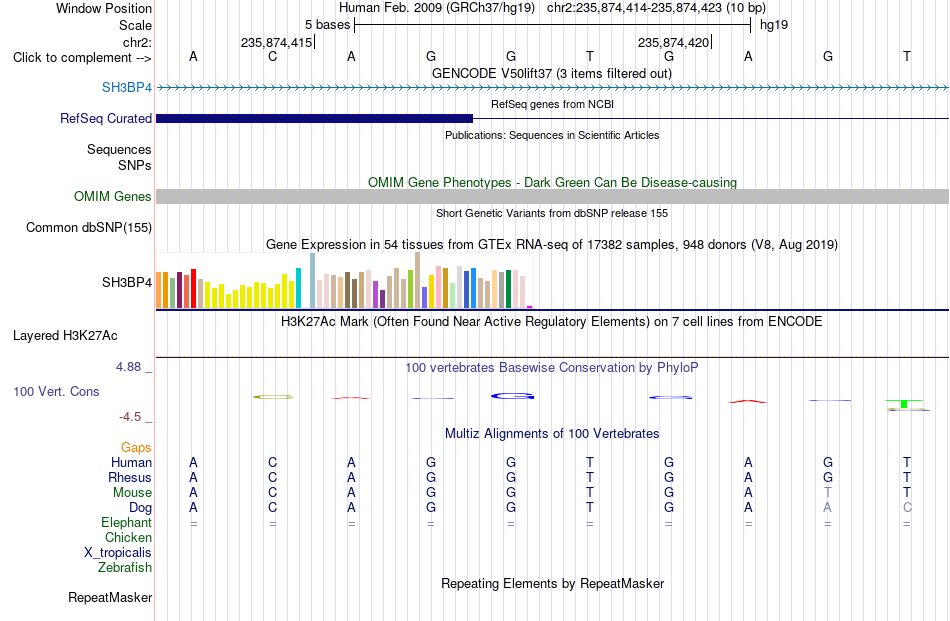The height and width of the screenshot is (621, 950).
Task: Click the blue SH3BP4 GENCODE gene label
Action: (x=127, y=87)
